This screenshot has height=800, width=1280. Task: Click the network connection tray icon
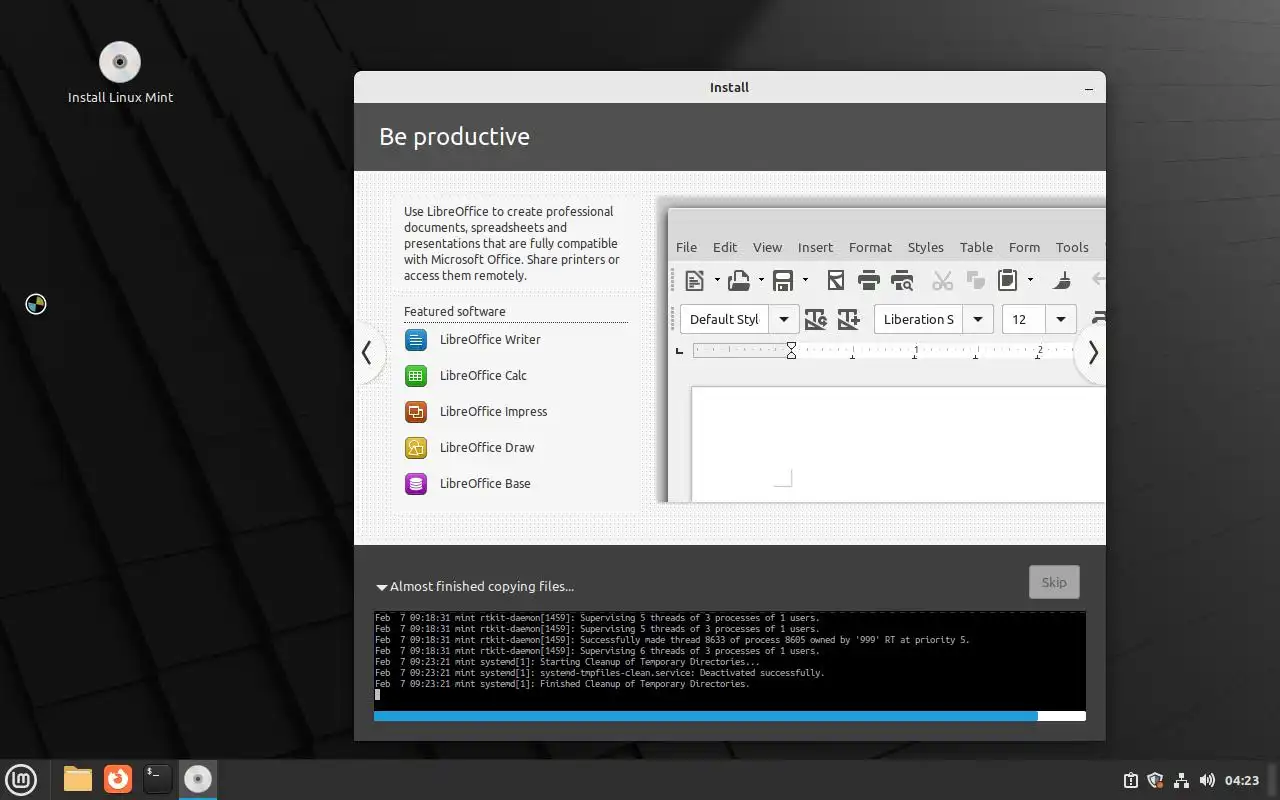[x=1181, y=780]
